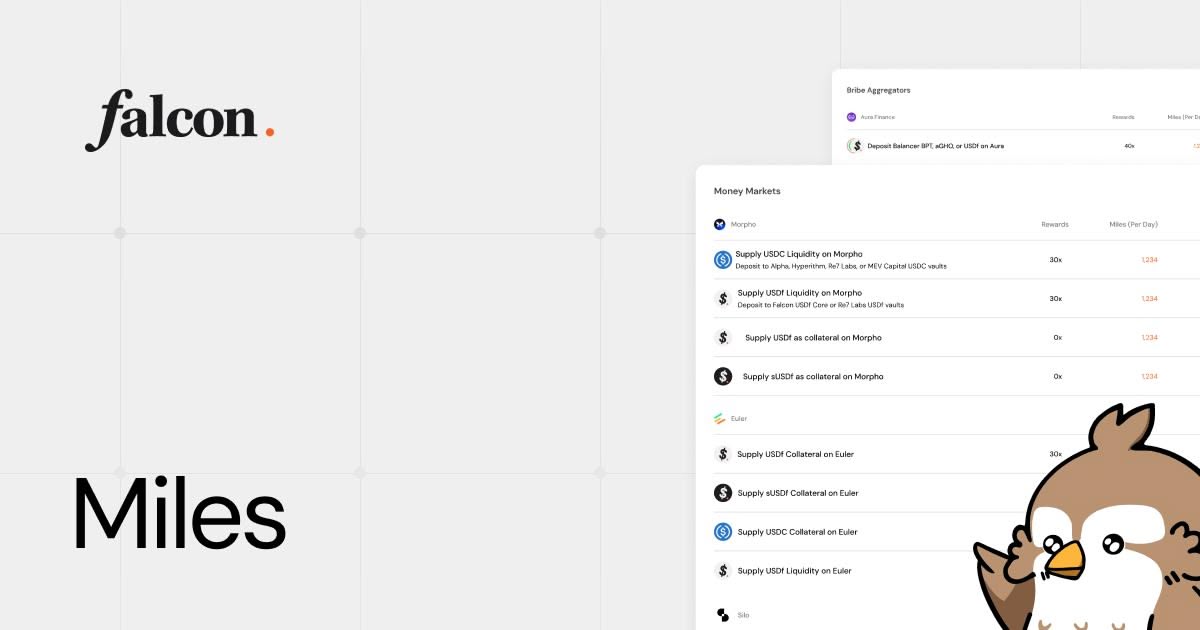Click the Money Markets section heading
The width and height of the screenshot is (1200, 630).
pos(747,191)
